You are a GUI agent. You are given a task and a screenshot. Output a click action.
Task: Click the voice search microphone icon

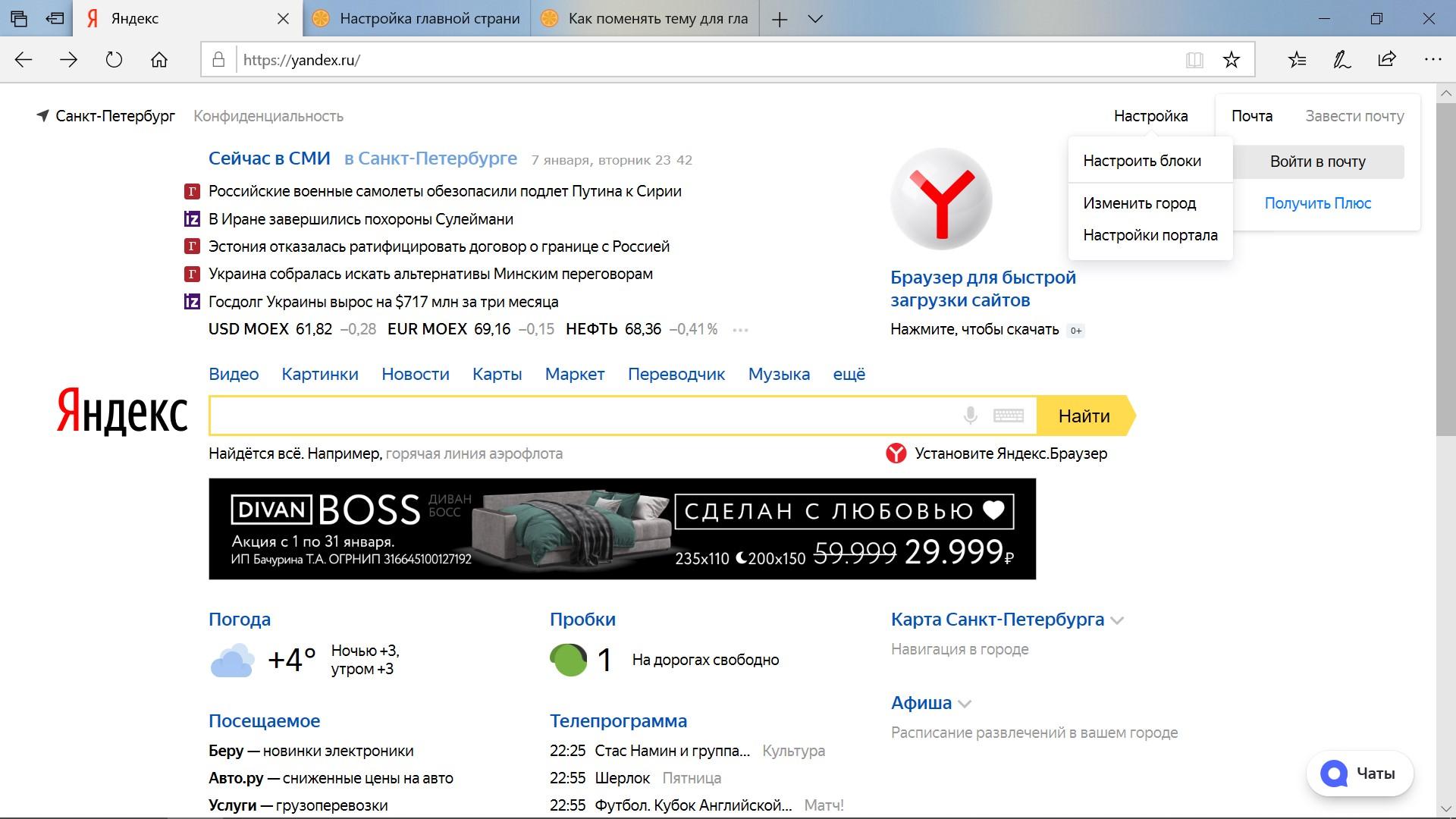[970, 416]
